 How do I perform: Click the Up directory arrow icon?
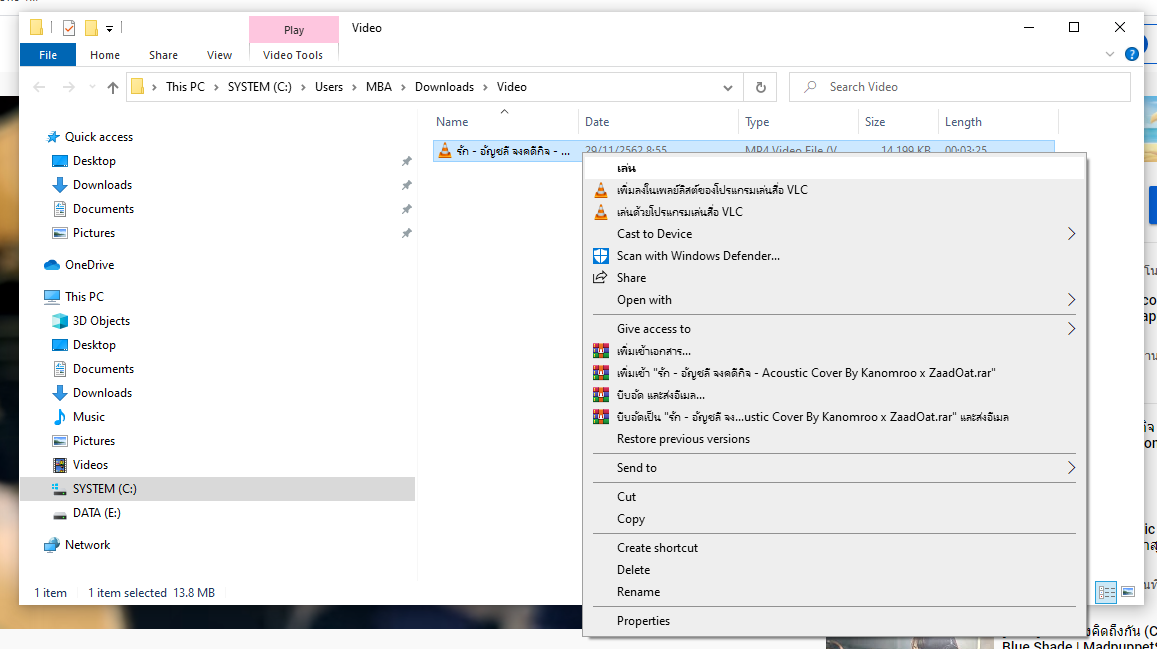[112, 87]
